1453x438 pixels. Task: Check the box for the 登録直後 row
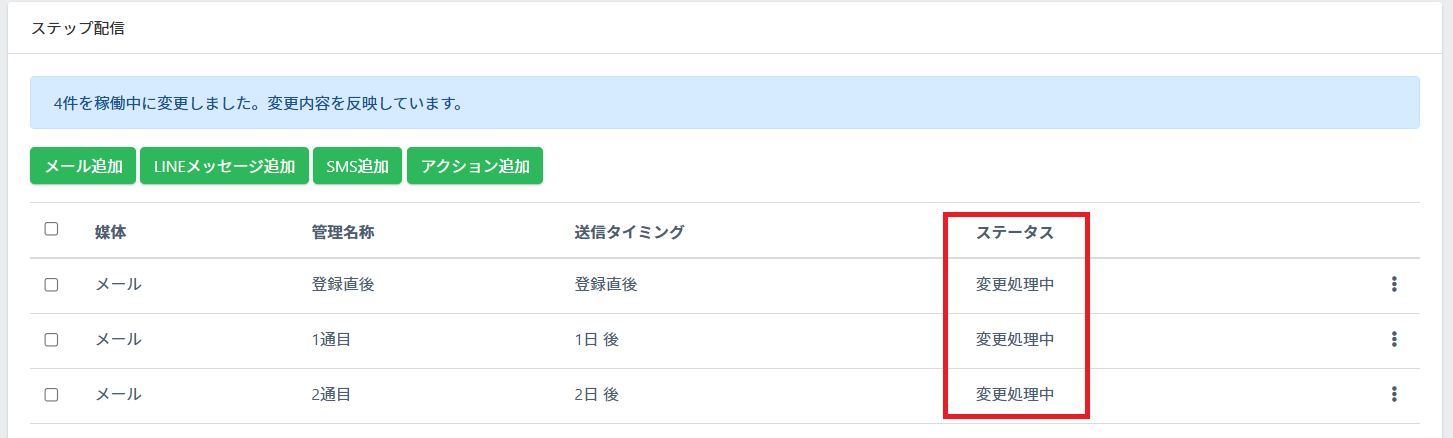click(51, 285)
